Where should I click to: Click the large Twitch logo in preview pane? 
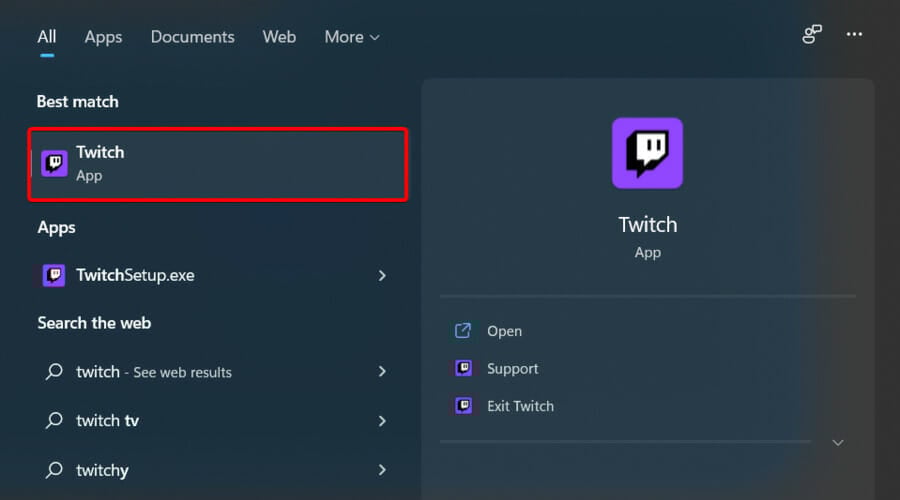(647, 153)
